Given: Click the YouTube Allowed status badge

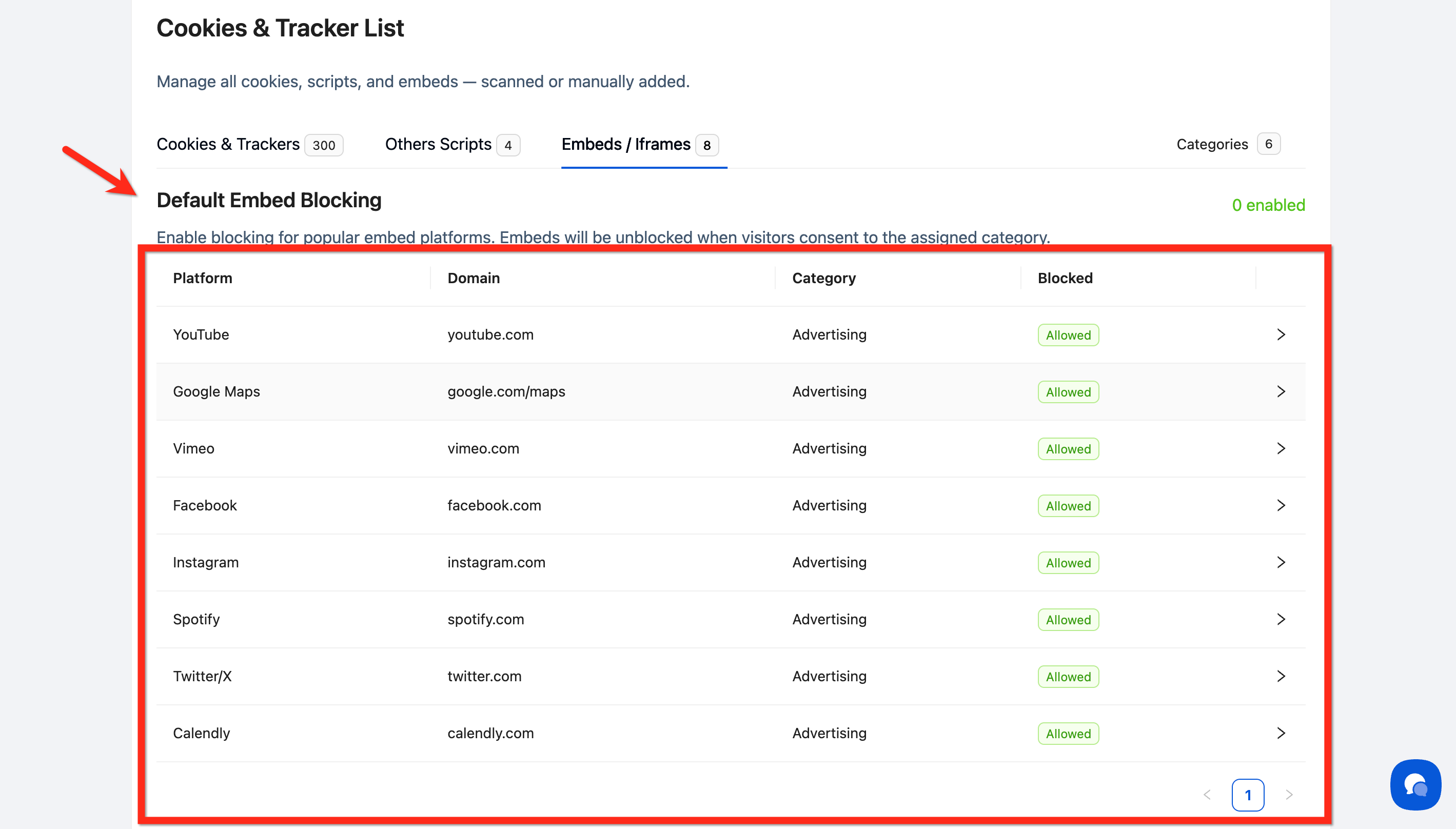Looking at the screenshot, I should click(x=1068, y=335).
